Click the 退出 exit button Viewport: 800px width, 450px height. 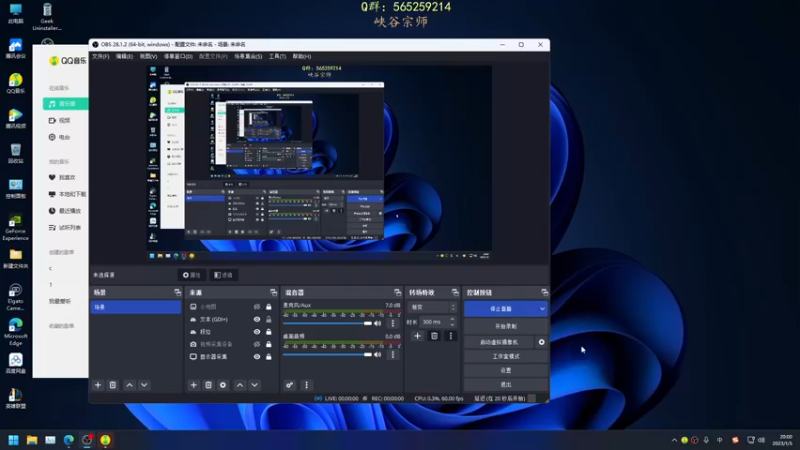(x=506, y=384)
